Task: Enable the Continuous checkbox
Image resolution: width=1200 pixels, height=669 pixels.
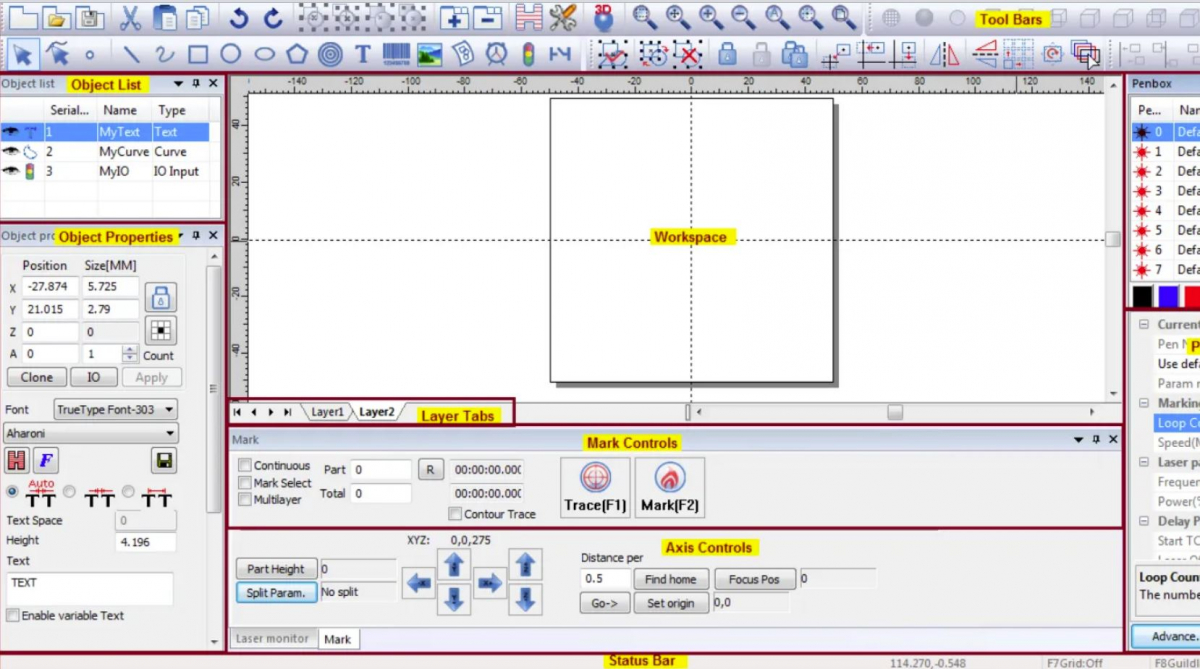Action: 245,465
